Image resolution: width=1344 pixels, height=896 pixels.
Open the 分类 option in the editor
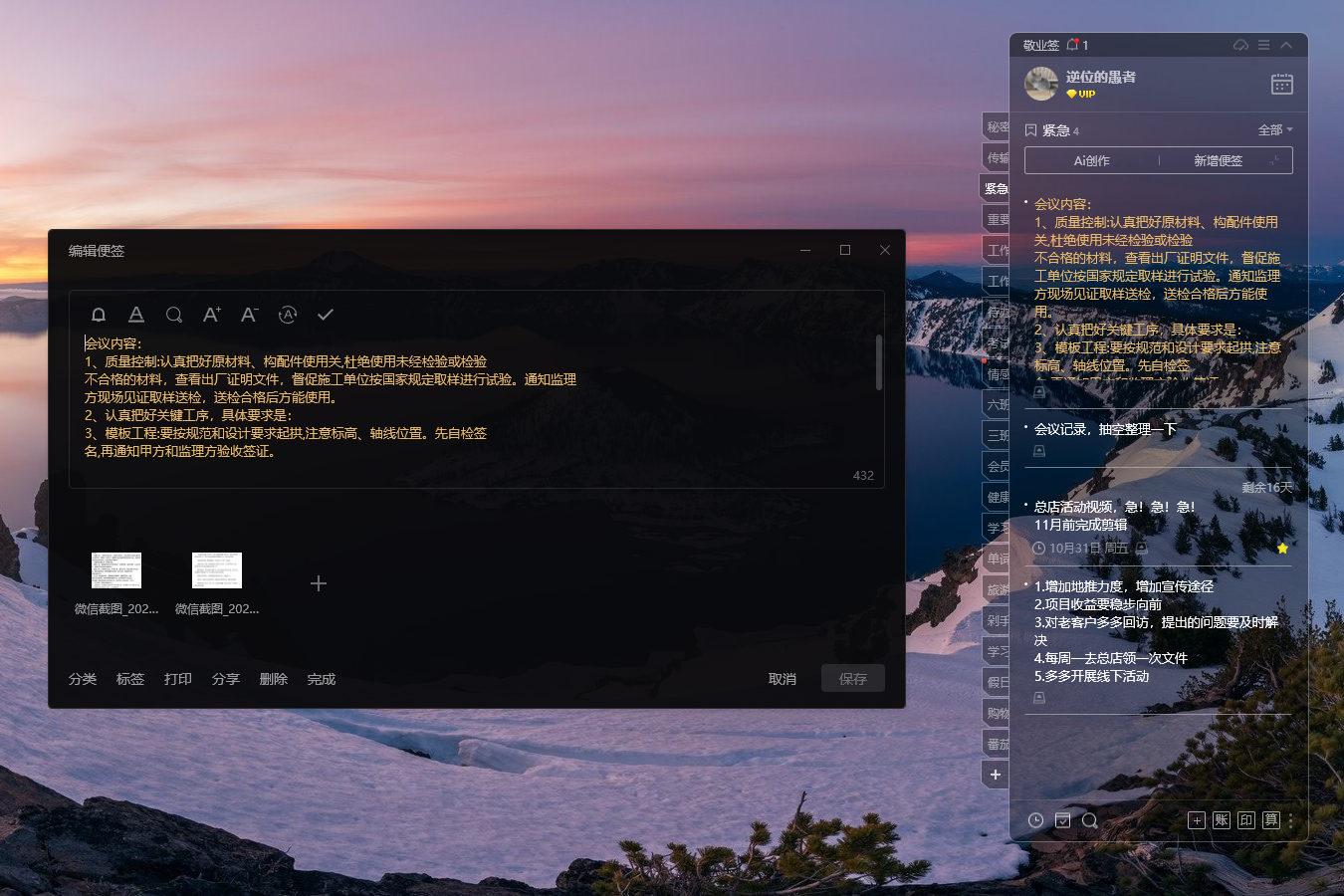pos(83,679)
